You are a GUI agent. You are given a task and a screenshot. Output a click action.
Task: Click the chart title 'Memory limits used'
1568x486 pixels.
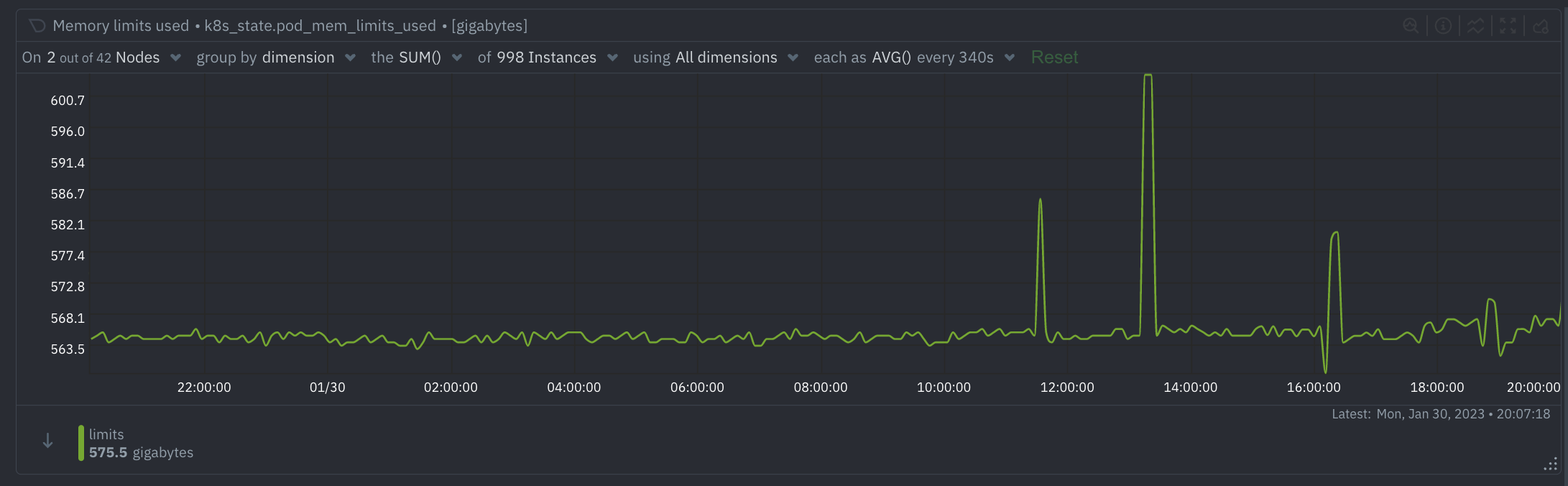pyautogui.click(x=121, y=26)
